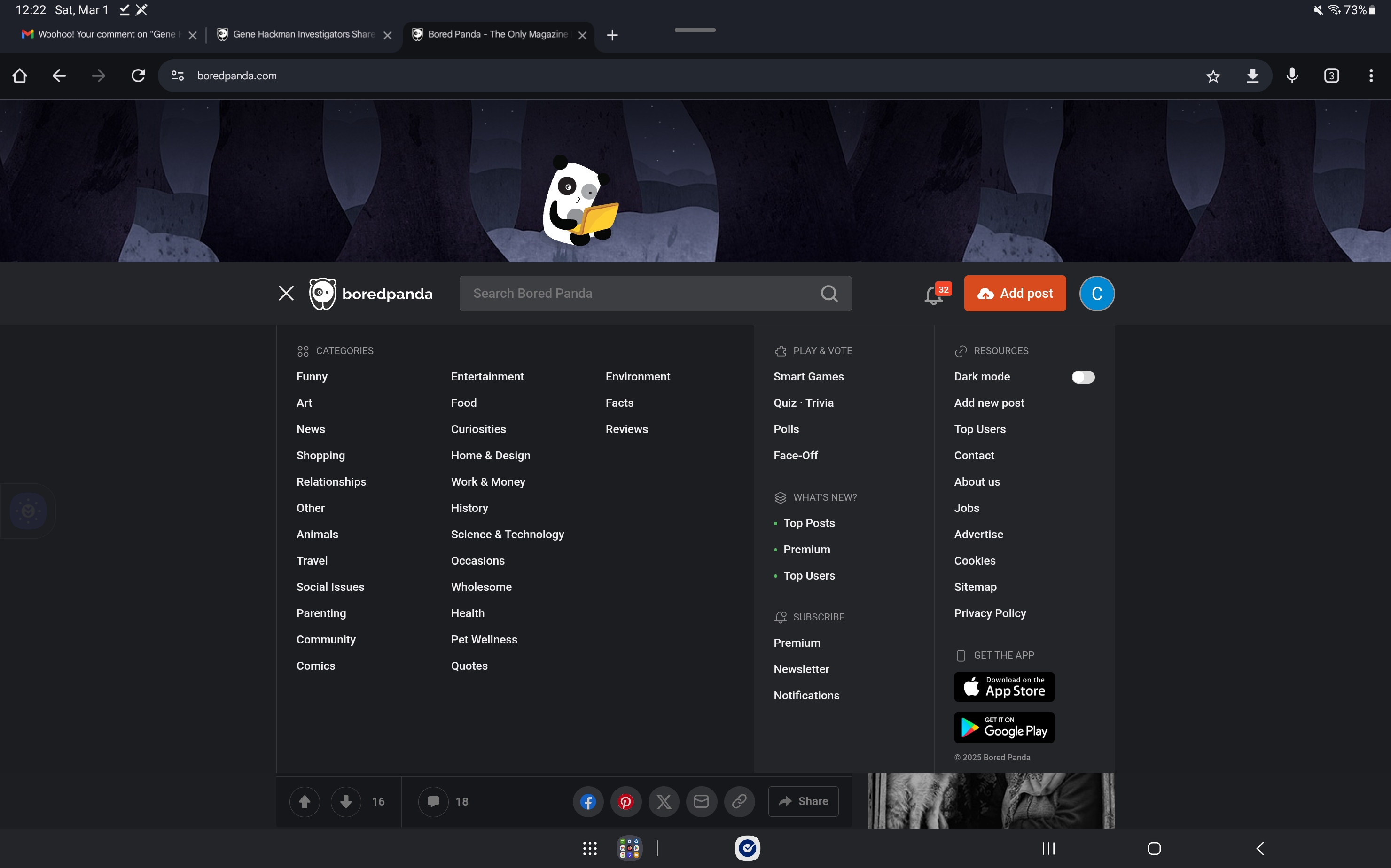The height and width of the screenshot is (868, 1391).
Task: Switch to Gene Hackman Investigators tab
Action: pyautogui.click(x=299, y=34)
